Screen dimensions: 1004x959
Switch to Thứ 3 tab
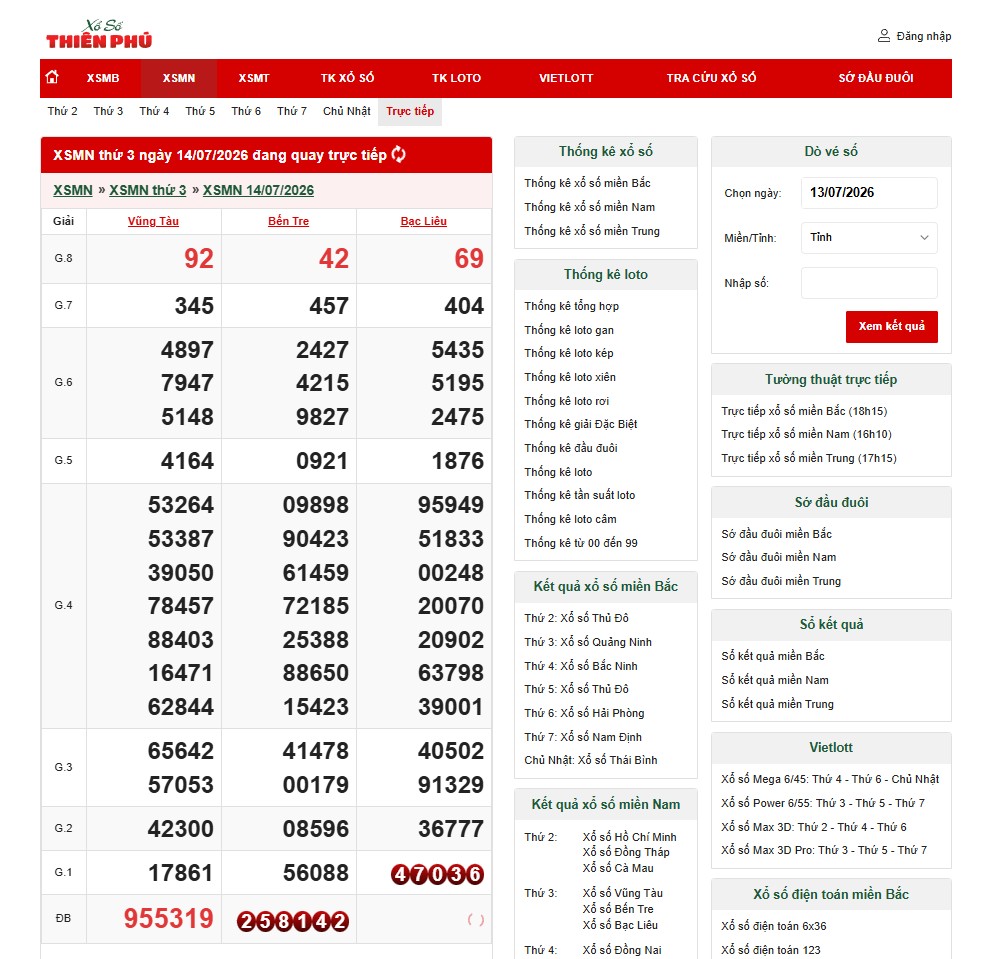click(x=108, y=111)
